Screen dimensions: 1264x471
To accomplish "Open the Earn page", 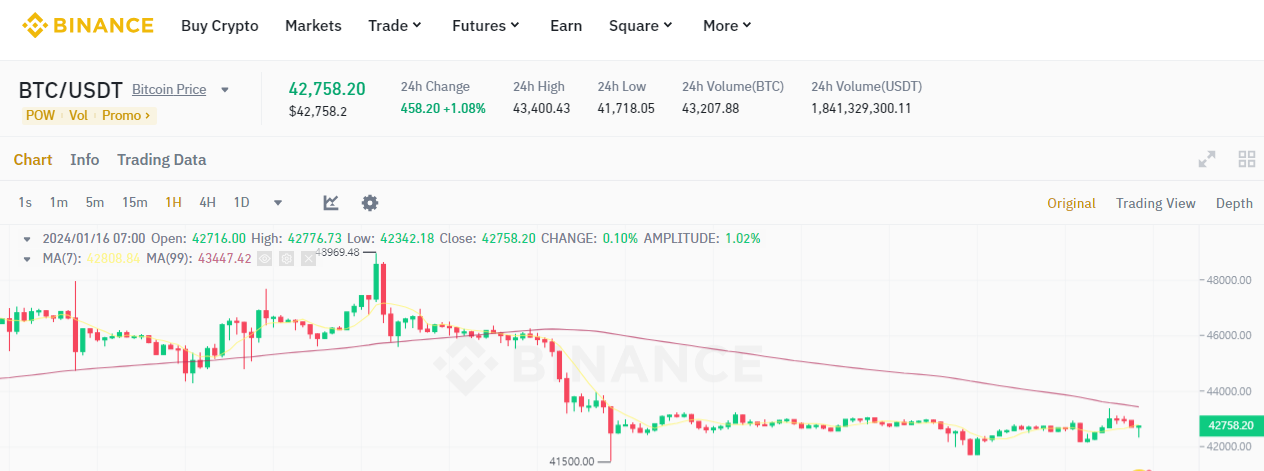I will (x=566, y=26).
